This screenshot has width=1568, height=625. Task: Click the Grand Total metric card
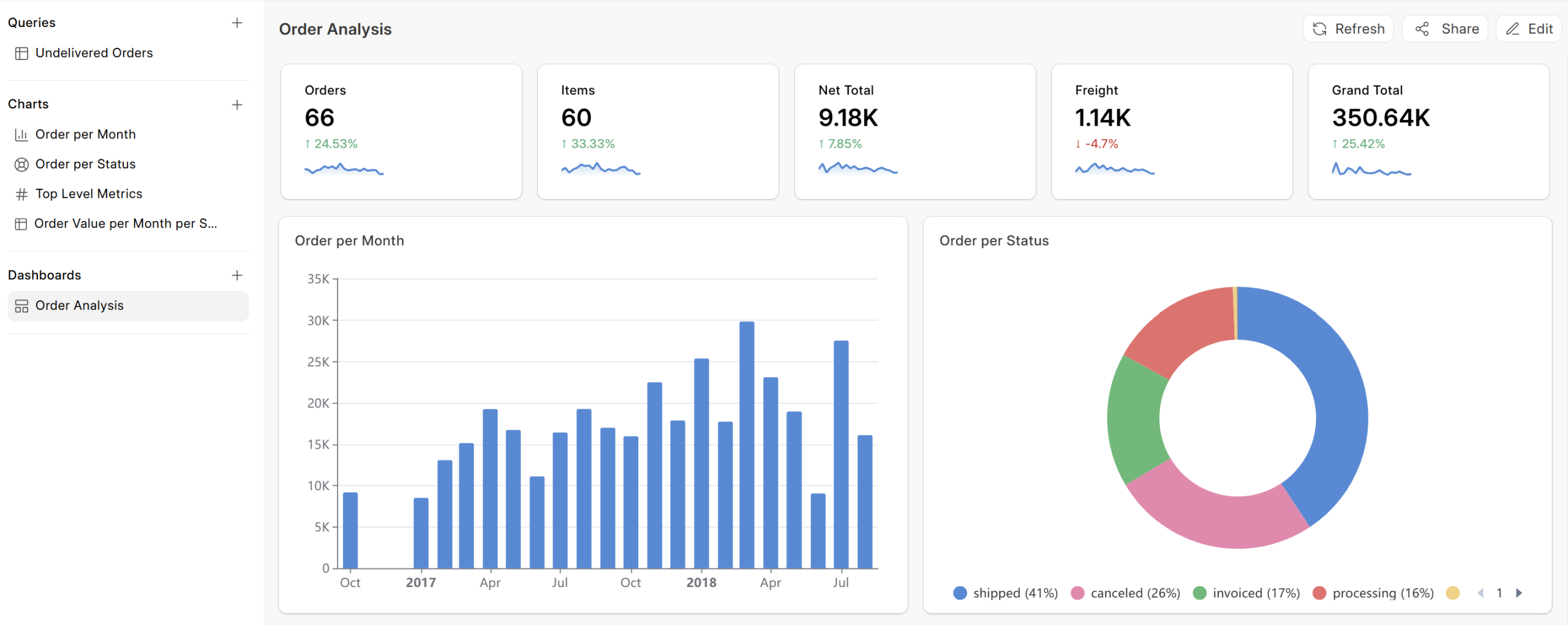pyautogui.click(x=1428, y=132)
